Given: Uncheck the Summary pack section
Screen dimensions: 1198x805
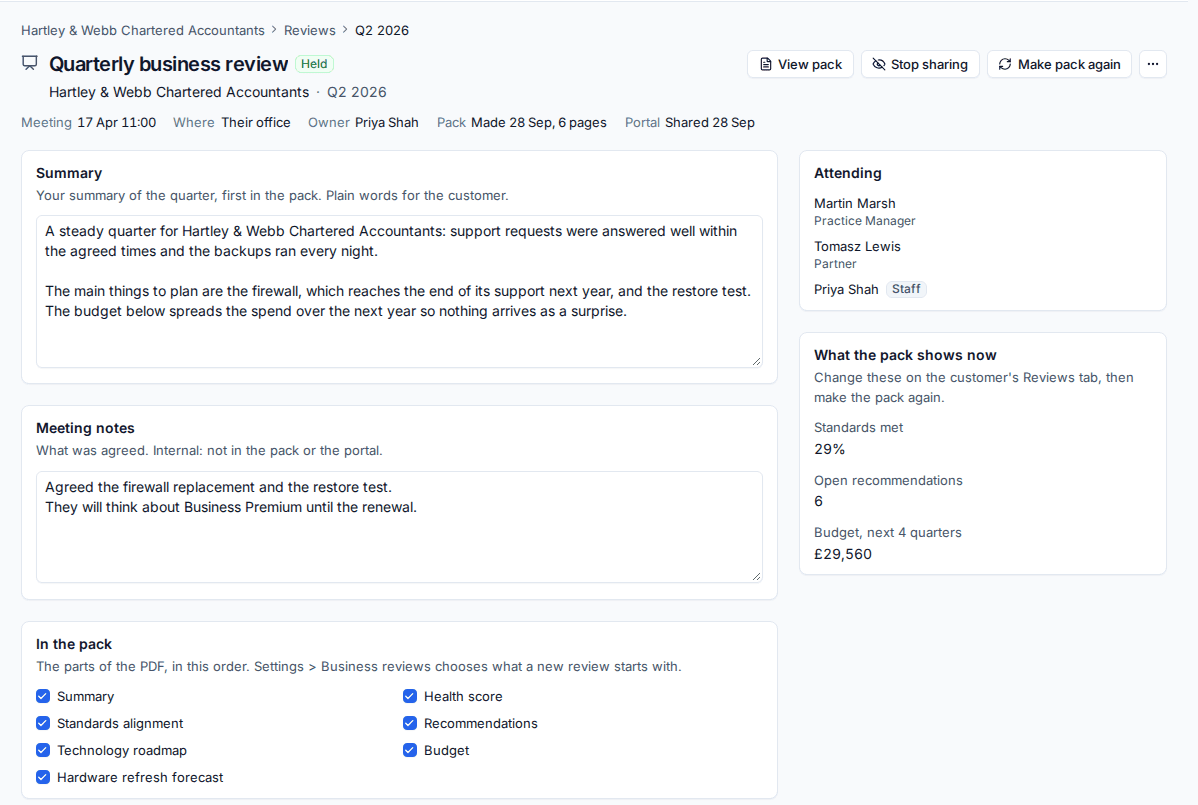Looking at the screenshot, I should click(x=43, y=696).
